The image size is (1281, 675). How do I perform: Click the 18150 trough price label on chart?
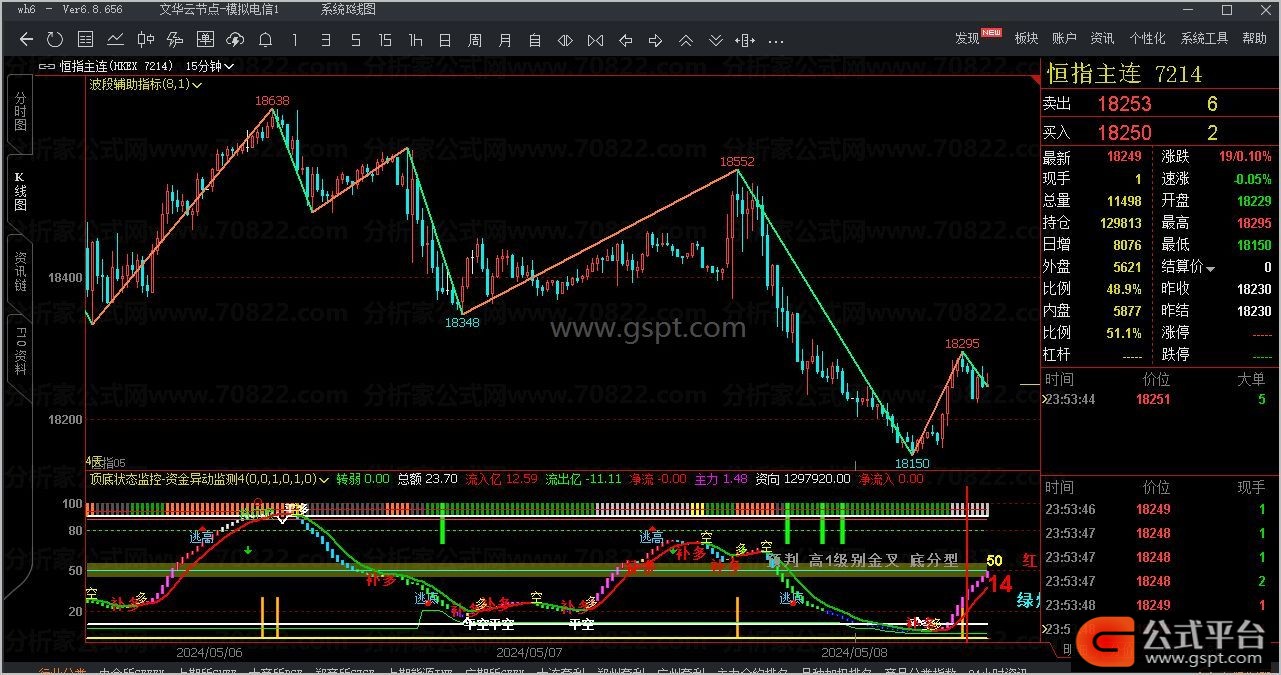pyautogui.click(x=912, y=464)
